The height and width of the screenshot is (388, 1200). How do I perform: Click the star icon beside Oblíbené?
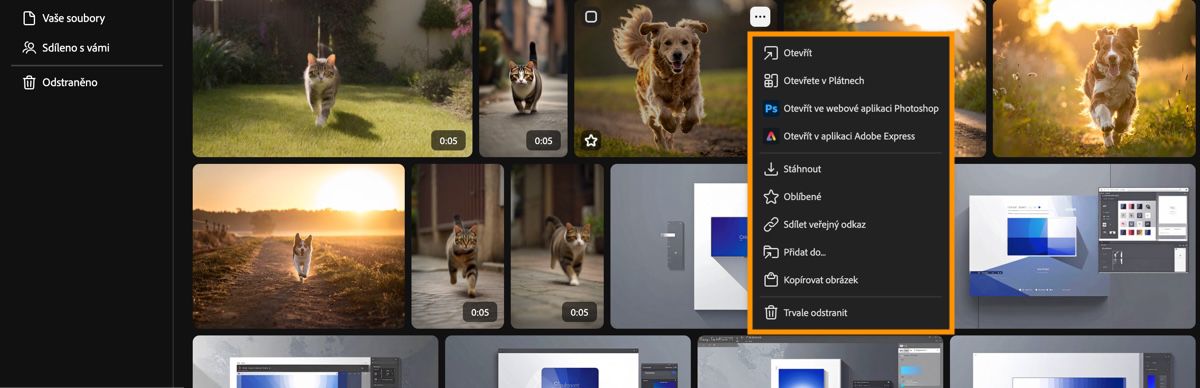point(771,197)
